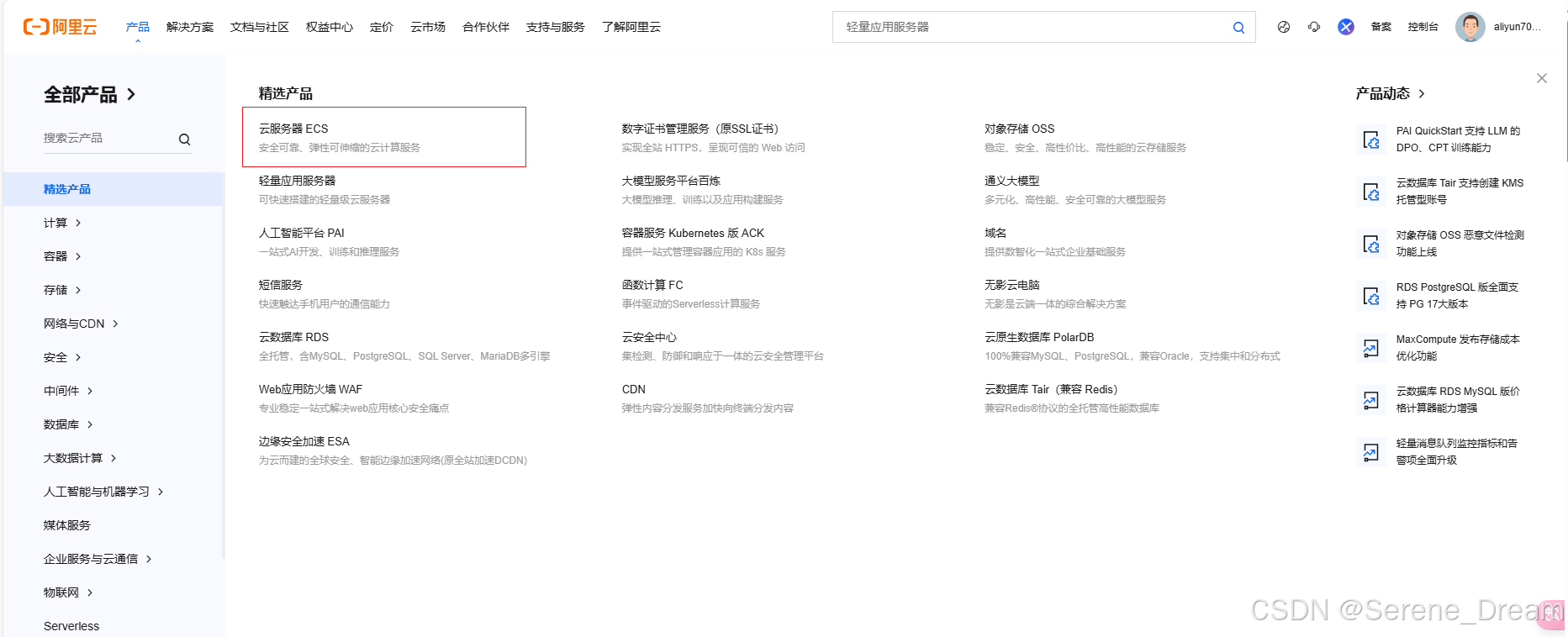
Task: Open the 支持与服务 menu item
Action: point(556,27)
